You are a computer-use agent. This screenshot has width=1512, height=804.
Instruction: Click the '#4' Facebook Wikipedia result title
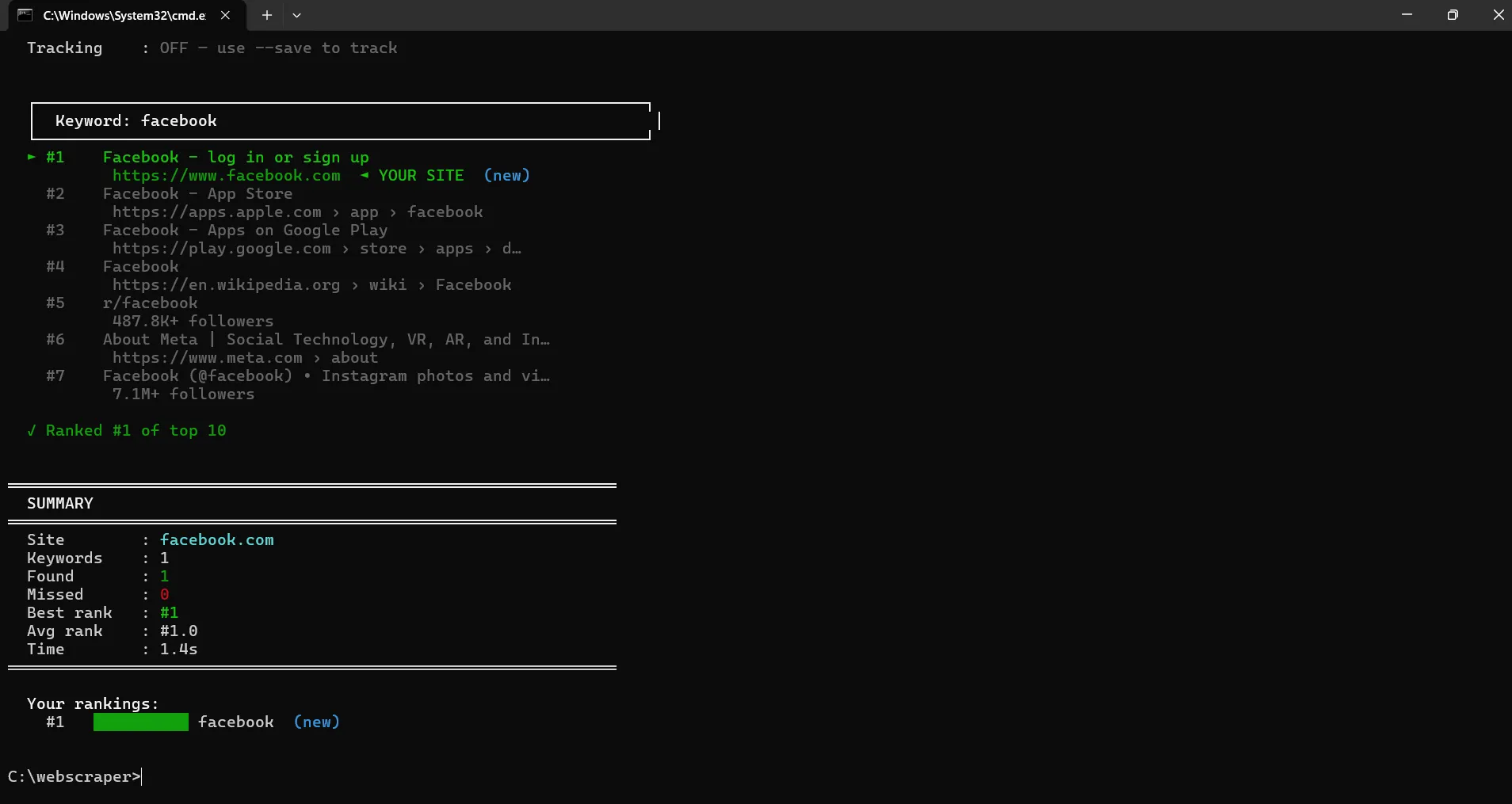click(140, 267)
